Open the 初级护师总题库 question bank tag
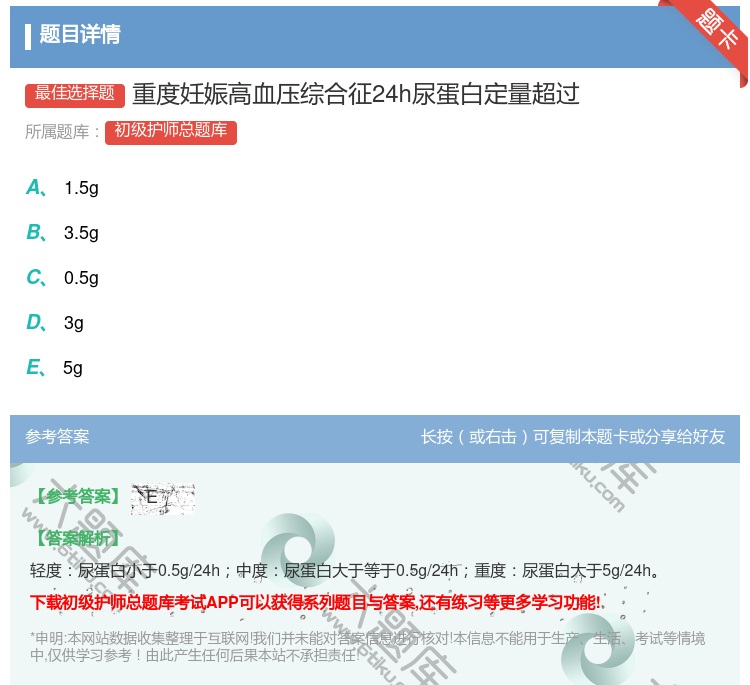 (x=171, y=132)
